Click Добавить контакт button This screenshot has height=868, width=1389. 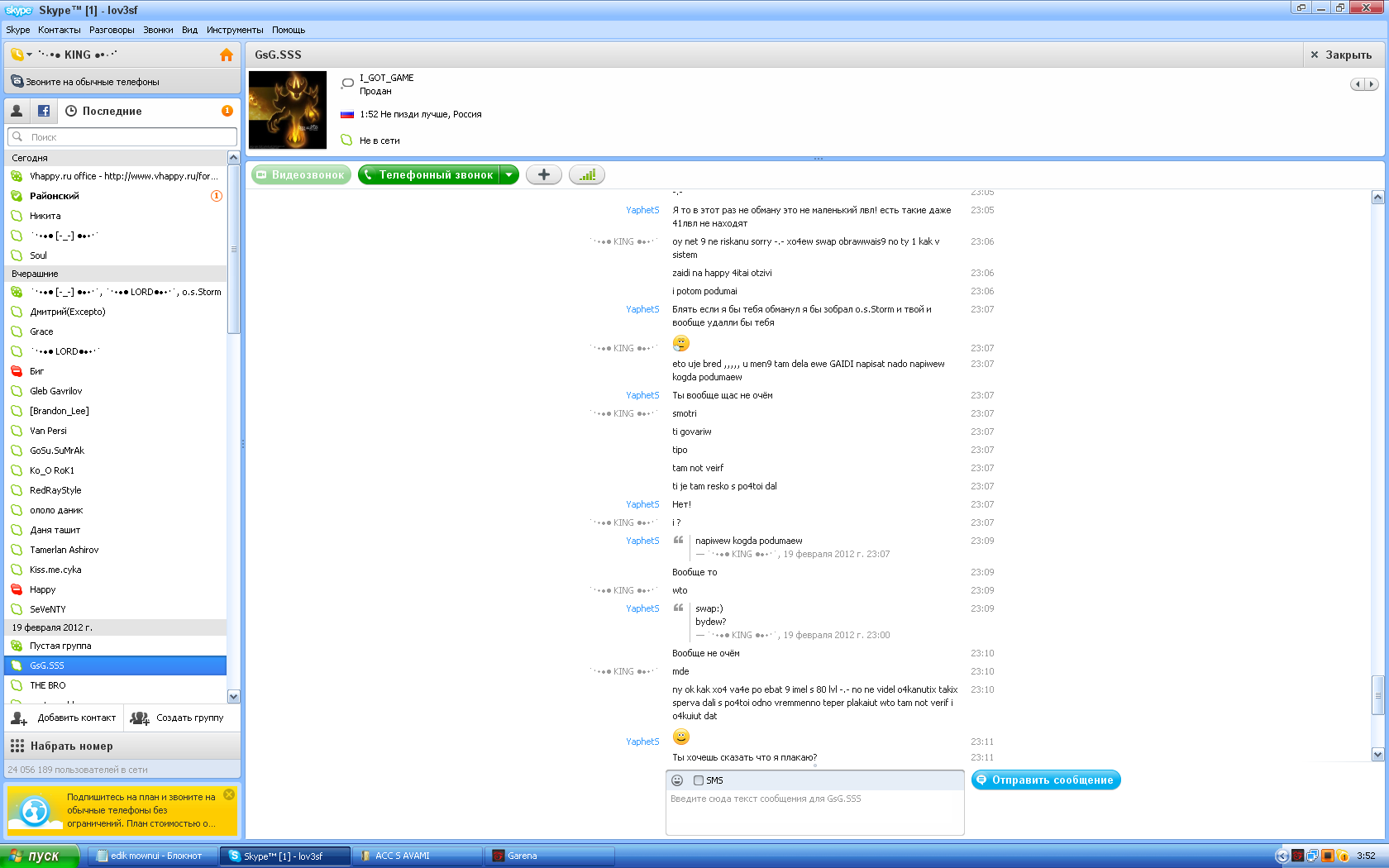64,718
